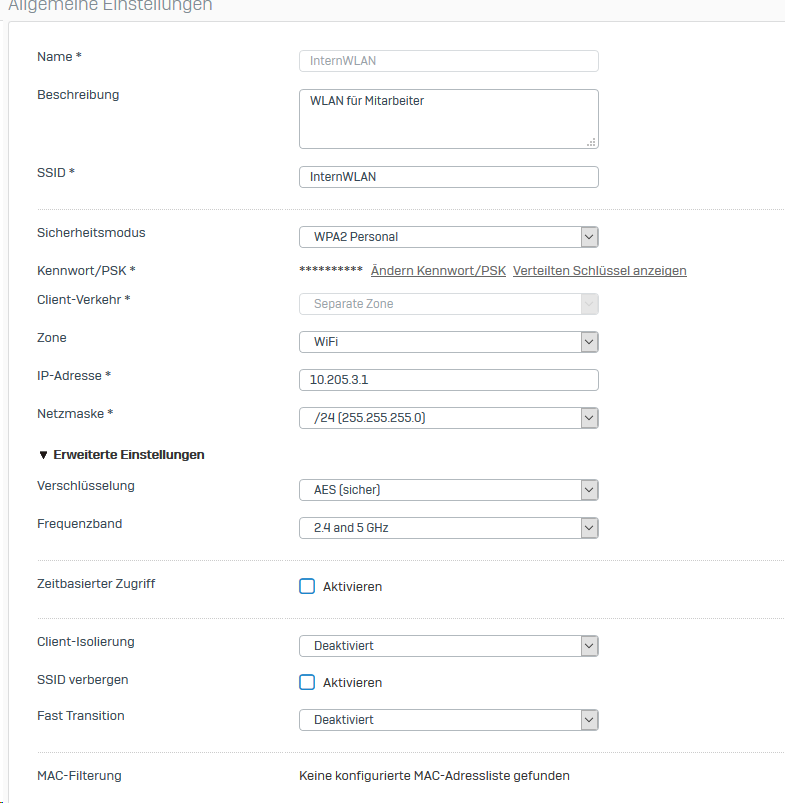
Task: Collapse Erweiterte Einstellungen section
Action: pyautogui.click(x=127, y=455)
